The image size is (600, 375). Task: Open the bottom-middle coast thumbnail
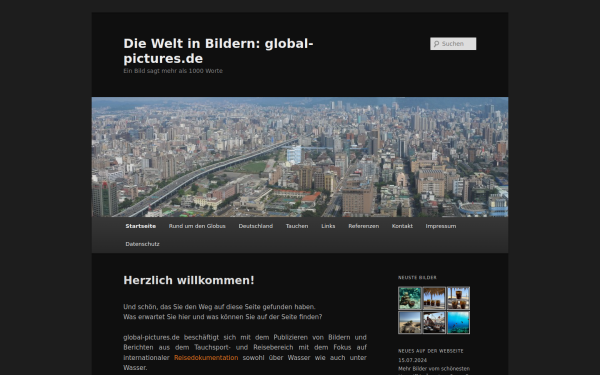coord(434,323)
